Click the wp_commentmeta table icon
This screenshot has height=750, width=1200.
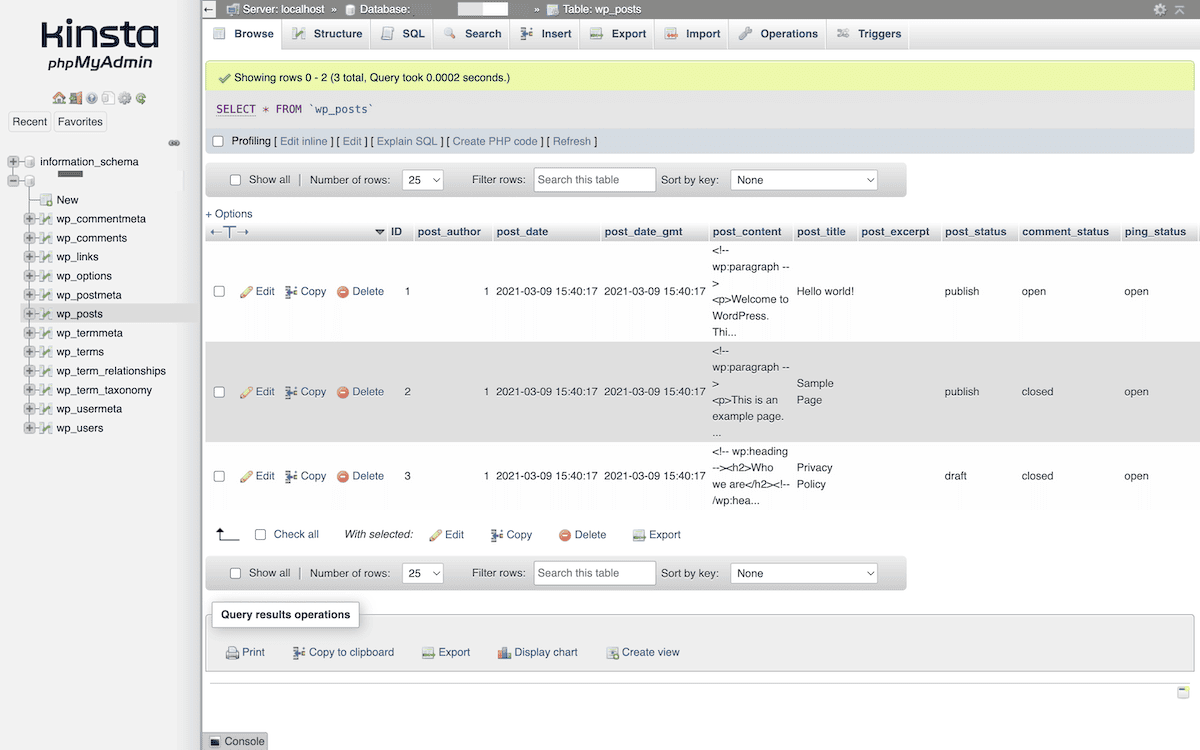coord(44,219)
